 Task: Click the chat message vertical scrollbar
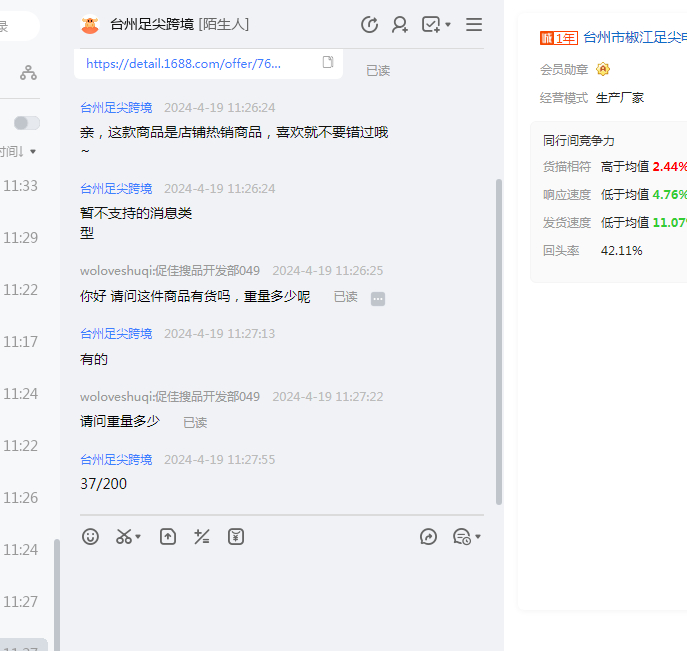point(499,340)
